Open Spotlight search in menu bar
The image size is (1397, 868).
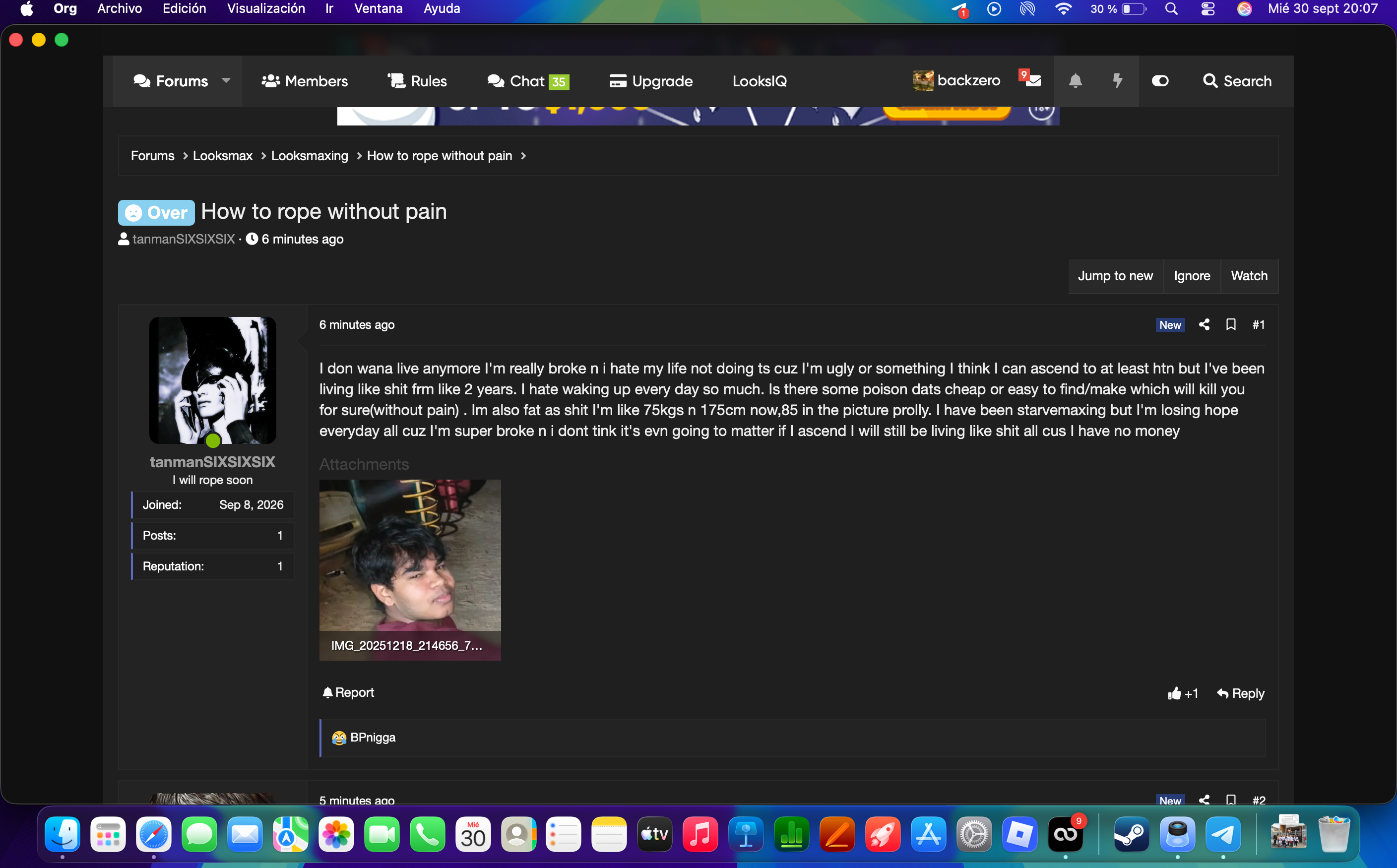pos(1171,8)
